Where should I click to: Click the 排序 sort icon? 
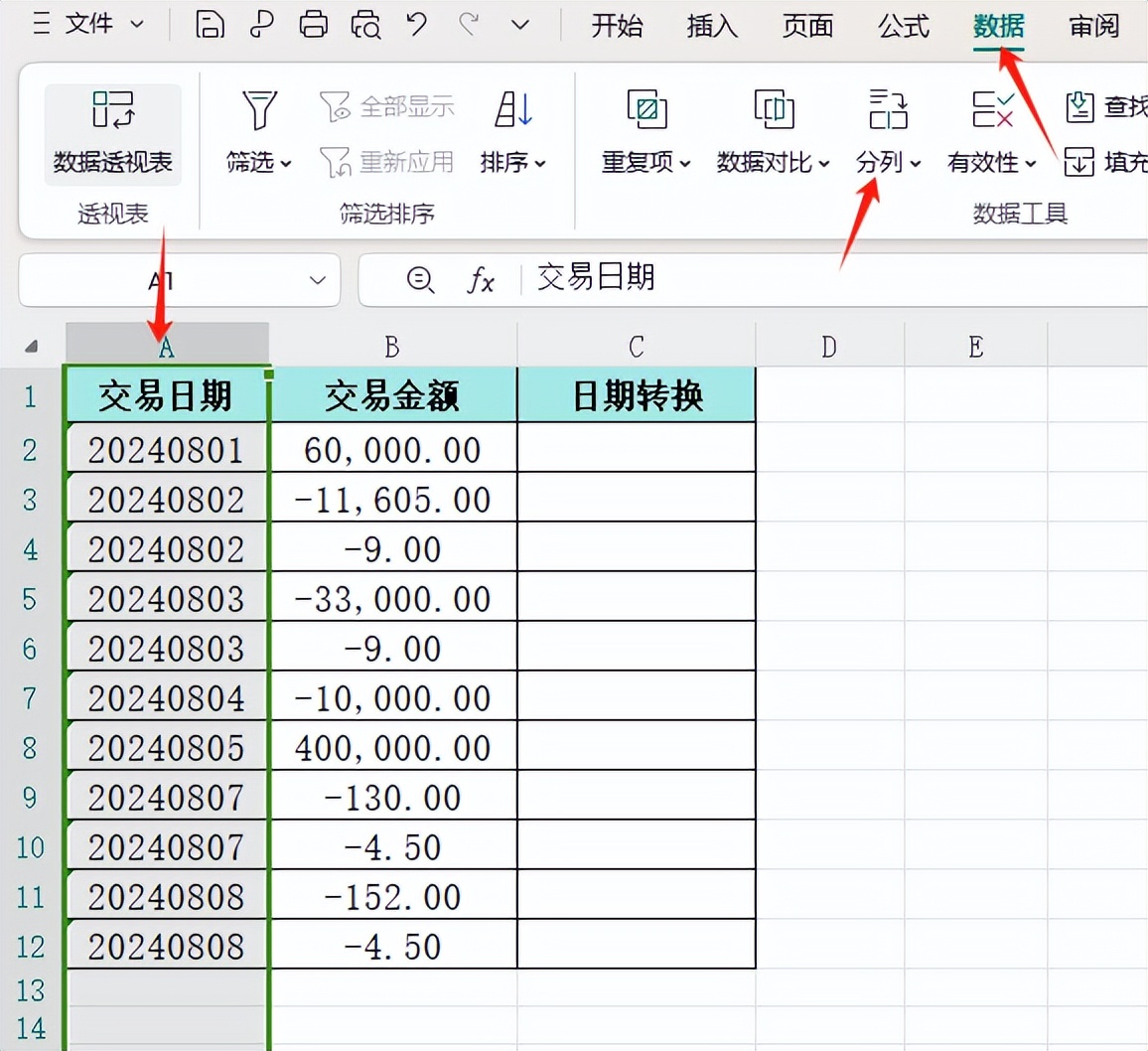coord(514,109)
